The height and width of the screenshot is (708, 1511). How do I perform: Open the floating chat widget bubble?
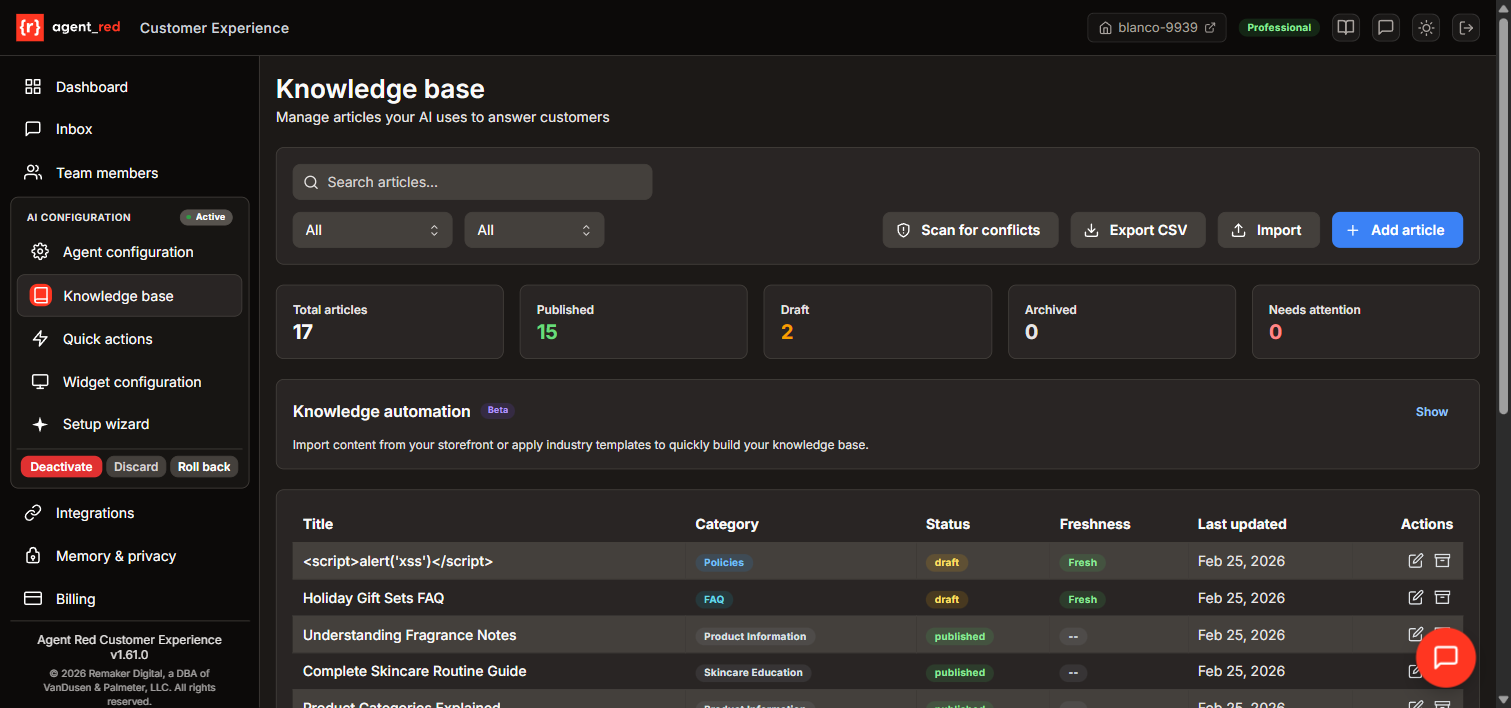coord(1446,657)
